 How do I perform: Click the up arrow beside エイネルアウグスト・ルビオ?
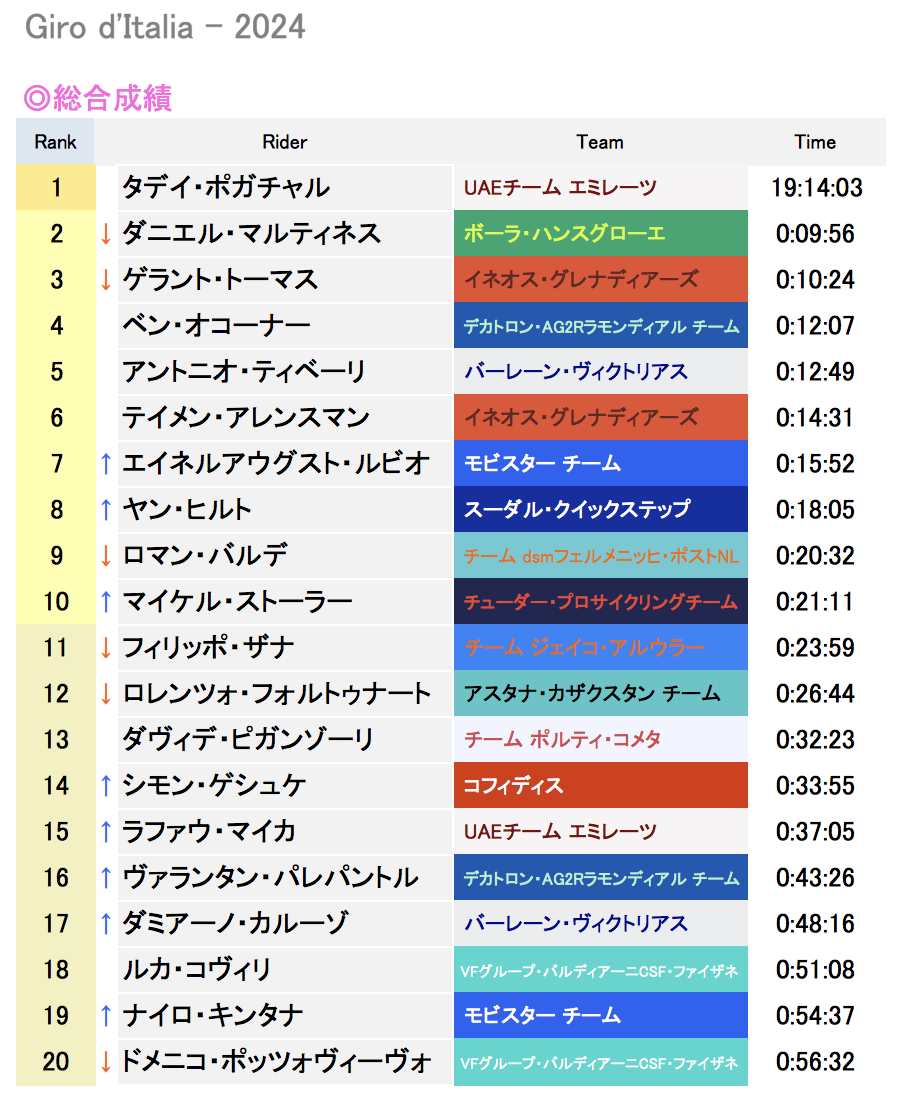click(x=106, y=464)
